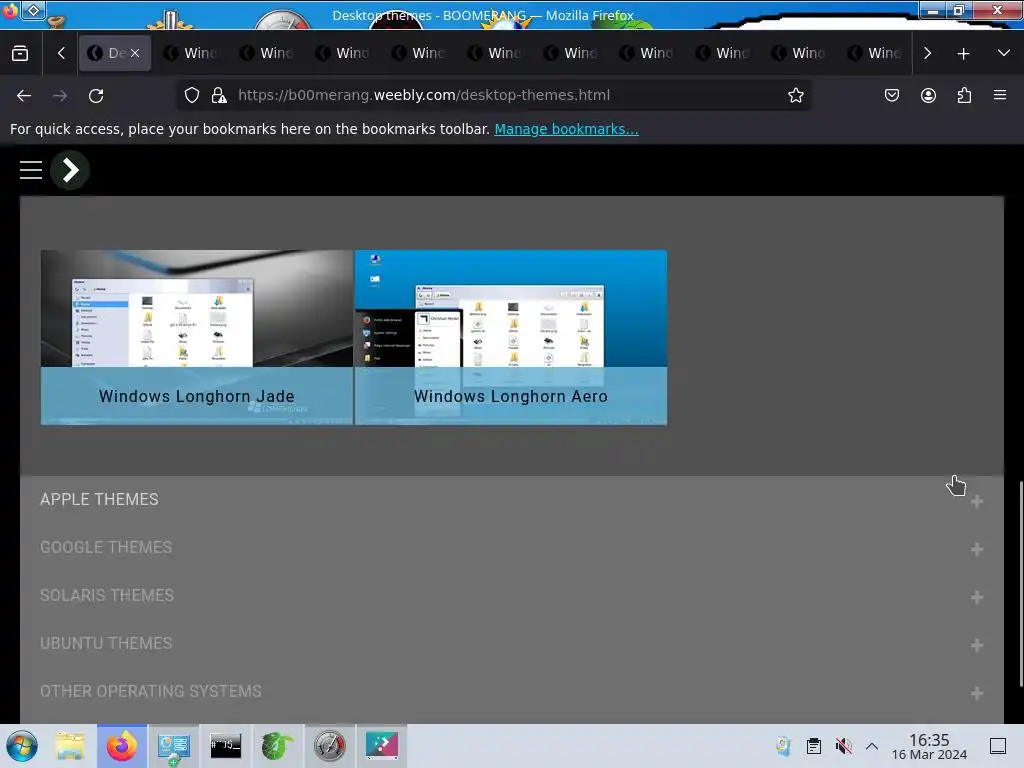Open the file manager from taskbar

click(70, 746)
